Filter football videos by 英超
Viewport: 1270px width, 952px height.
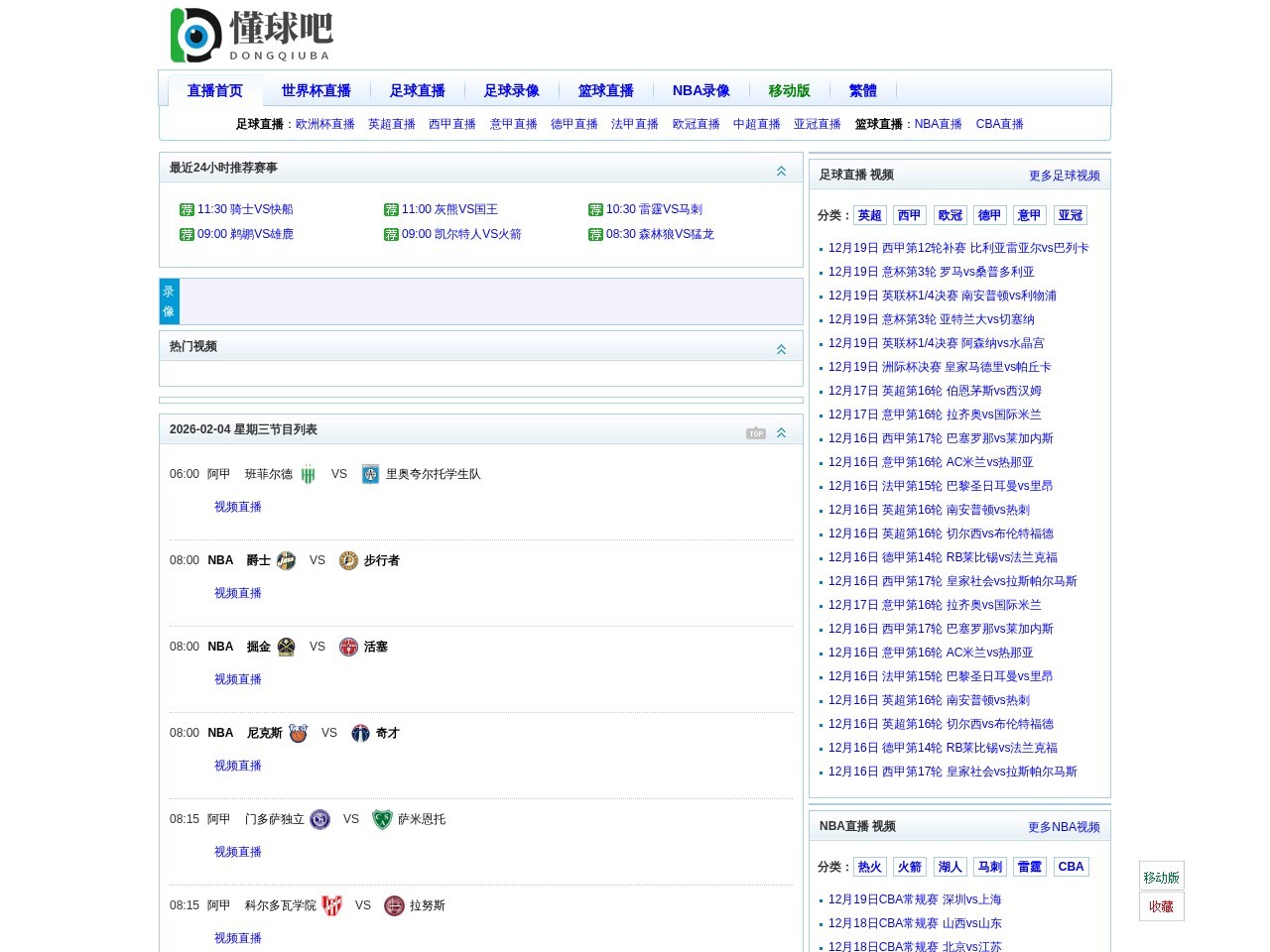coord(870,215)
